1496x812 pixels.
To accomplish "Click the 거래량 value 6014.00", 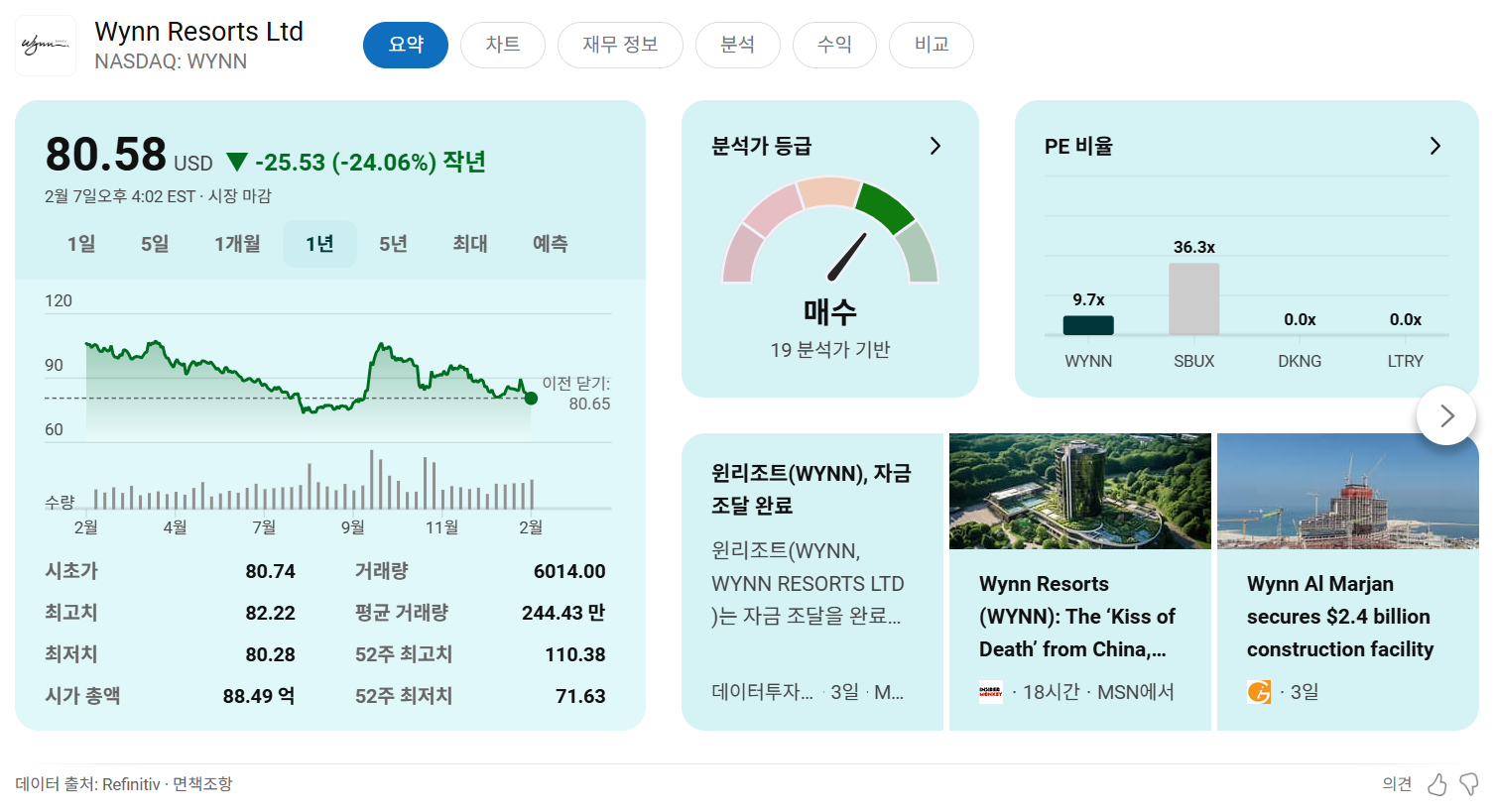I will coord(569,571).
